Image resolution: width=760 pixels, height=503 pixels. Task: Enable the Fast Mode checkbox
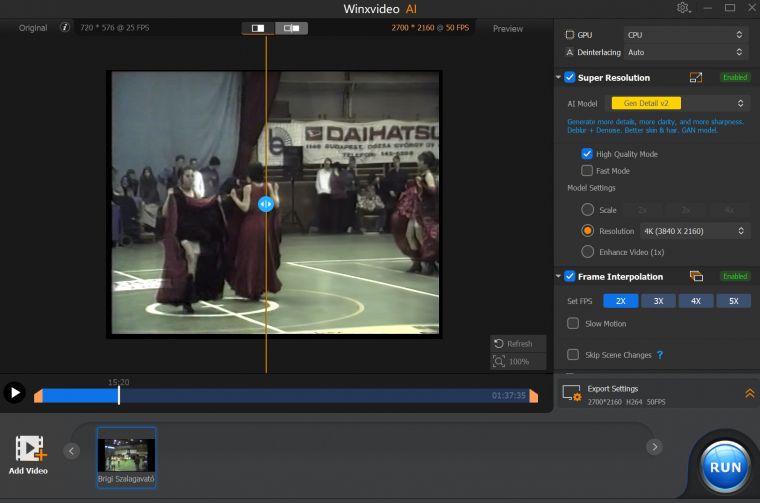tap(587, 171)
